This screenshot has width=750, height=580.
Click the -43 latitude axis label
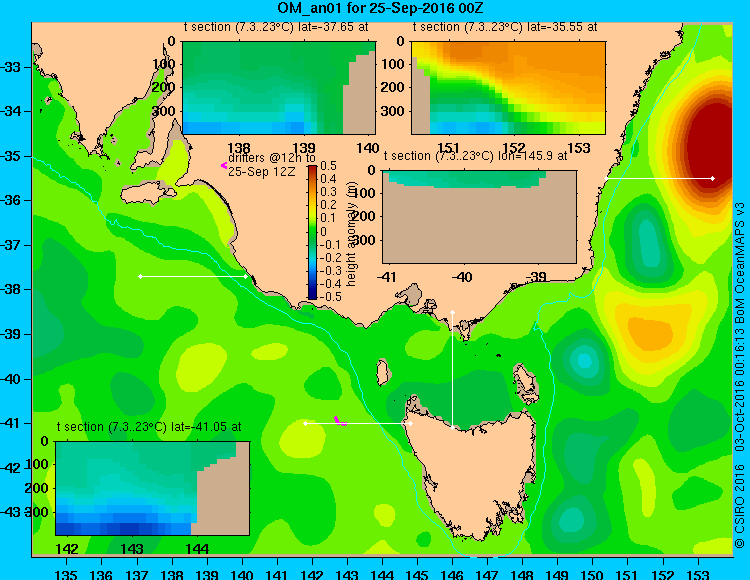11,512
